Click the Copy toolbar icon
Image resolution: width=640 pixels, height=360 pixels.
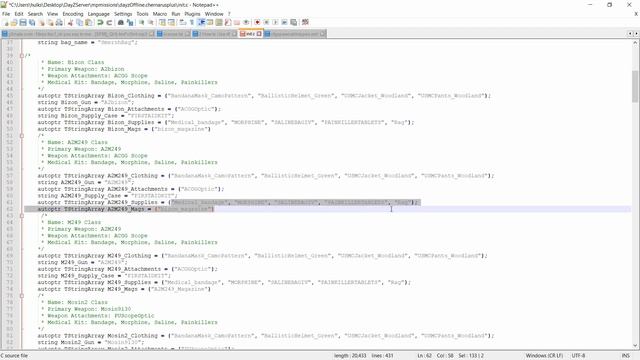tap(80, 22)
